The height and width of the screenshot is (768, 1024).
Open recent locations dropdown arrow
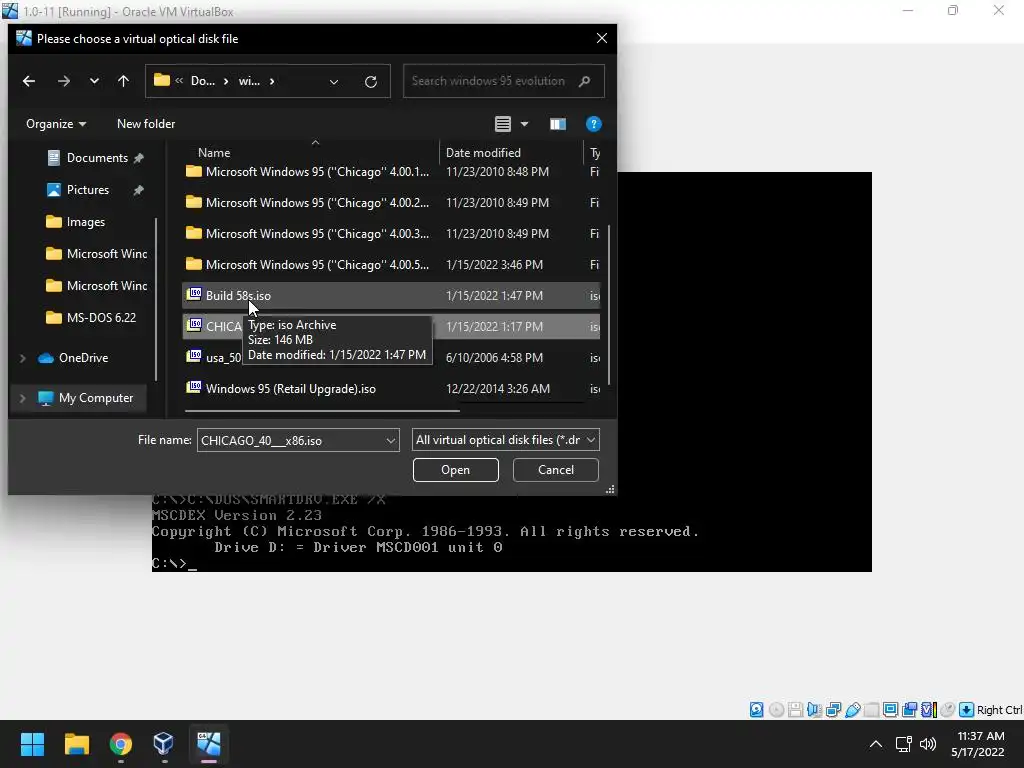tap(94, 81)
